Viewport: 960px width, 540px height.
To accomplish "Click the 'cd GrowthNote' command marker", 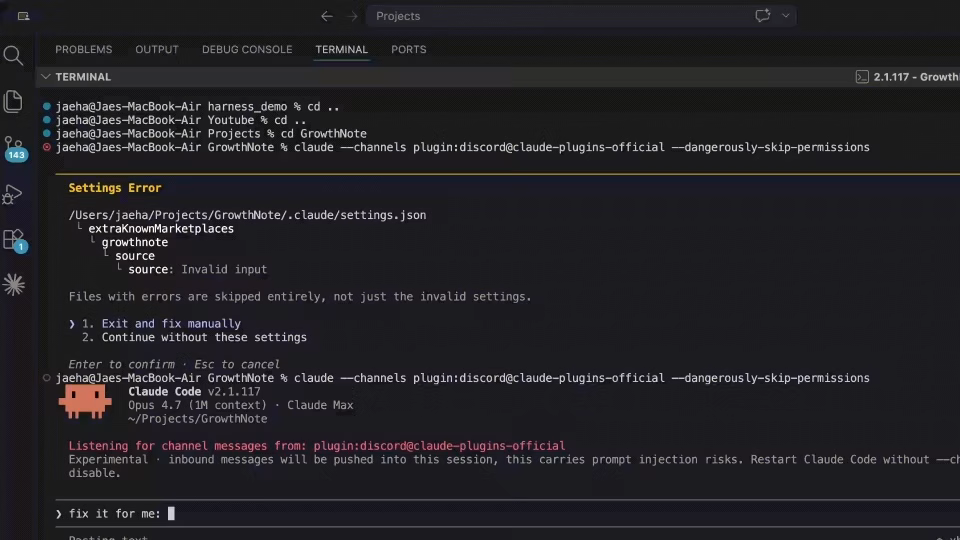I will point(47,133).
